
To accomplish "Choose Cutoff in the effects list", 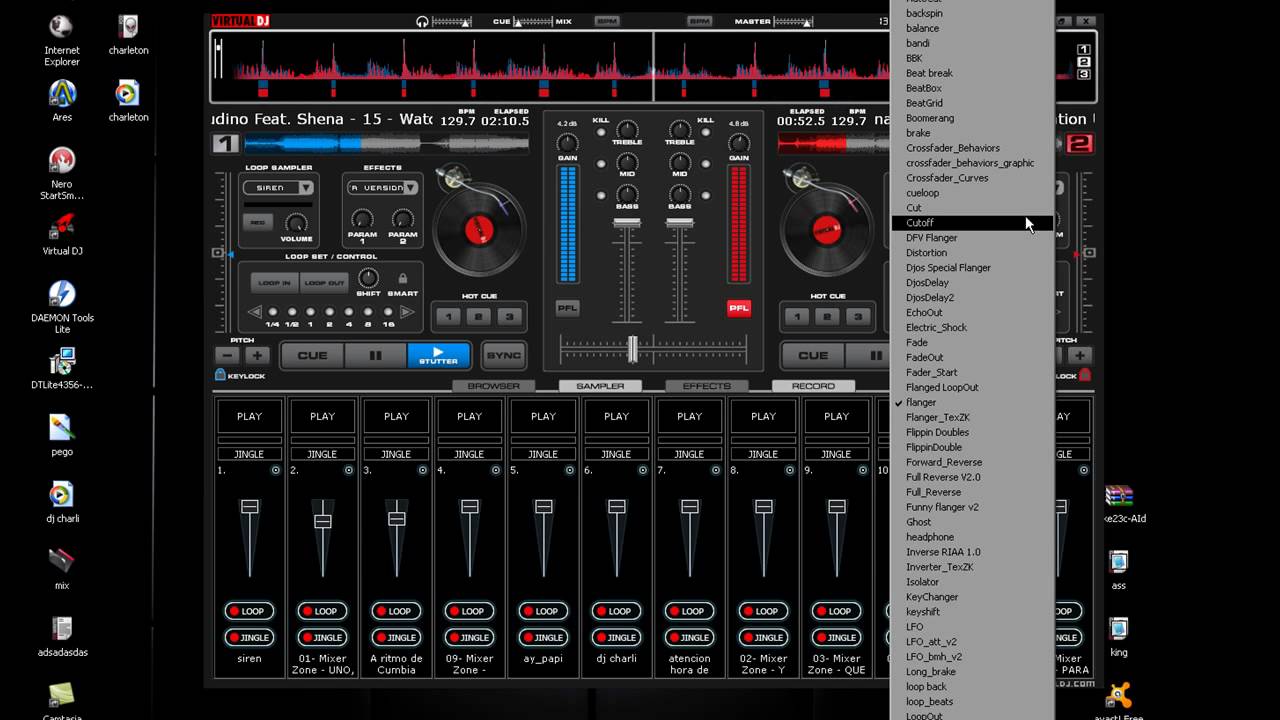I will [972, 223].
